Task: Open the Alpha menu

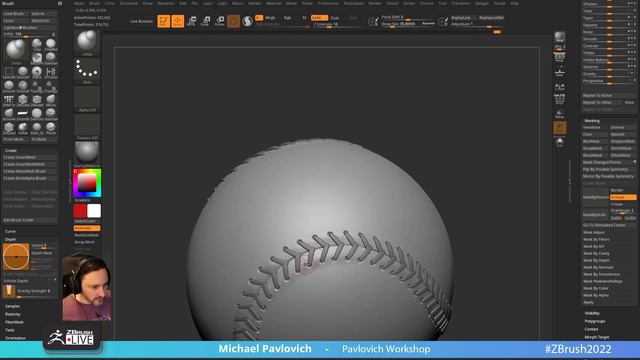Action: tap(79, 3)
